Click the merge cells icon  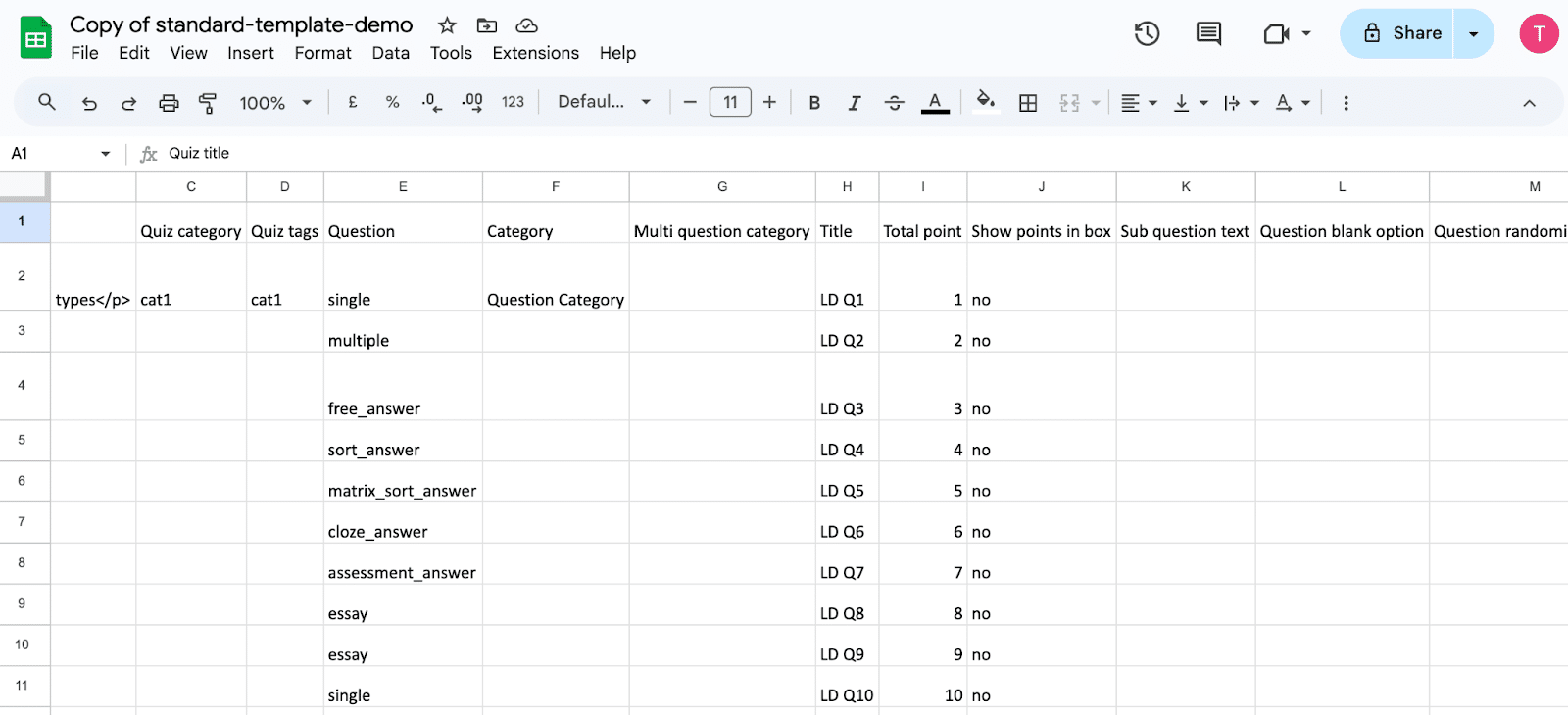[x=1069, y=103]
